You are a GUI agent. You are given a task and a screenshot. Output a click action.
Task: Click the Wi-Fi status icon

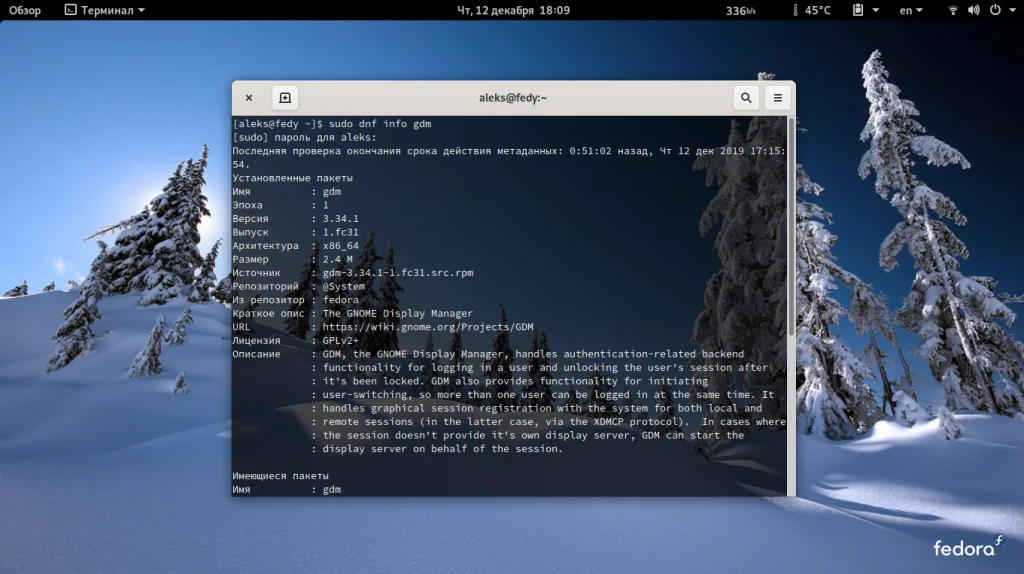click(953, 10)
